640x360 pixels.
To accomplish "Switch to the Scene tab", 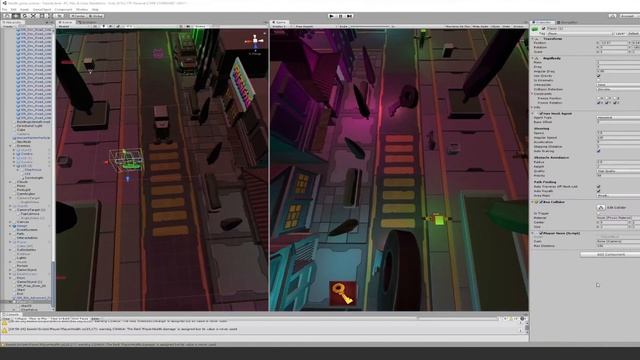I will coord(66,22).
